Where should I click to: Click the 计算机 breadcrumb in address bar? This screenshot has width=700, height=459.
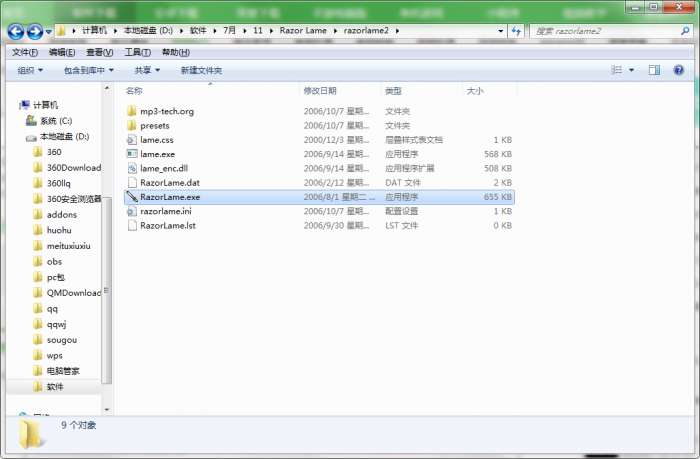click(94, 30)
